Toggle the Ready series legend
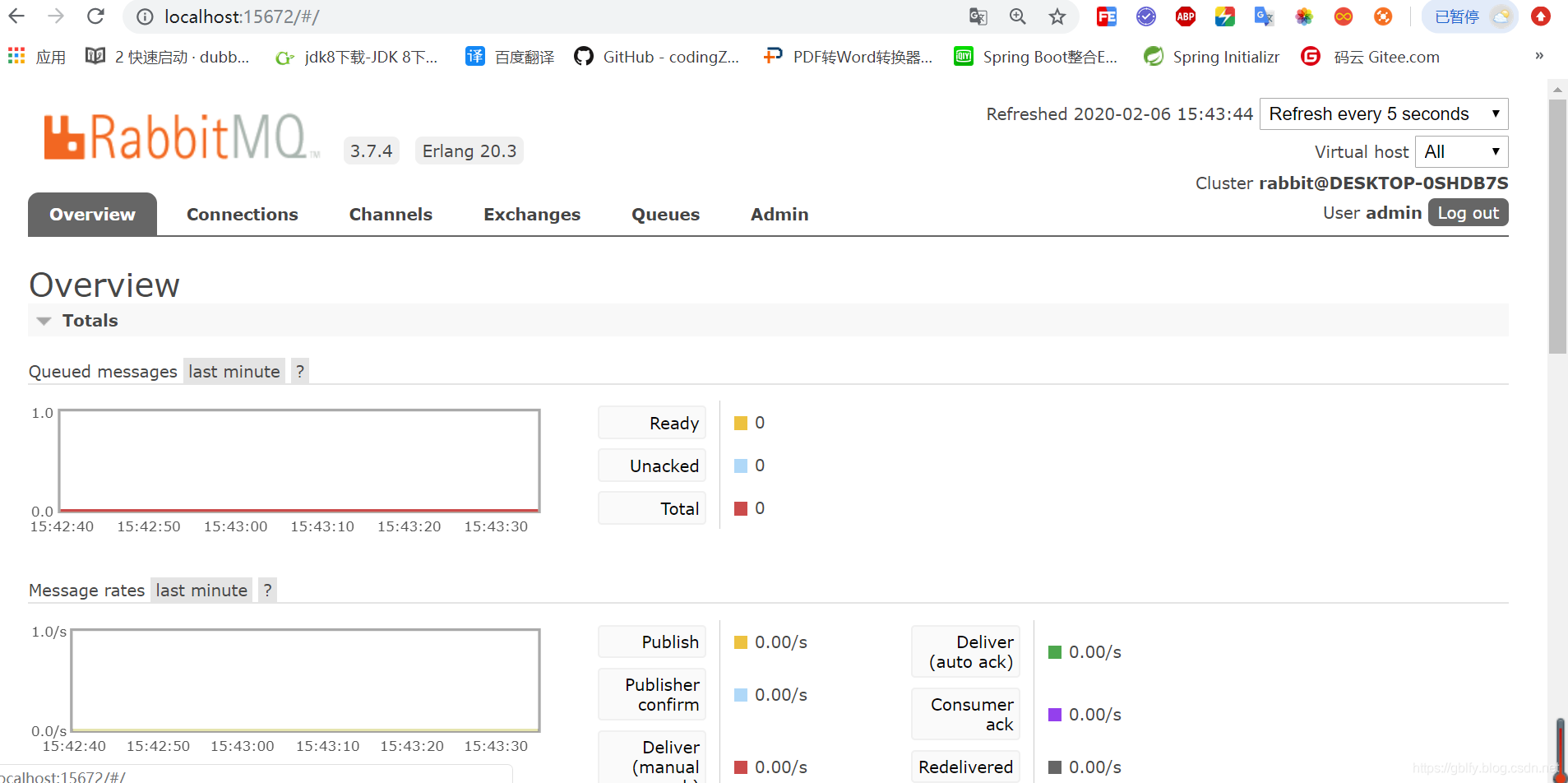Viewport: 1568px width, 783px height. 652,423
